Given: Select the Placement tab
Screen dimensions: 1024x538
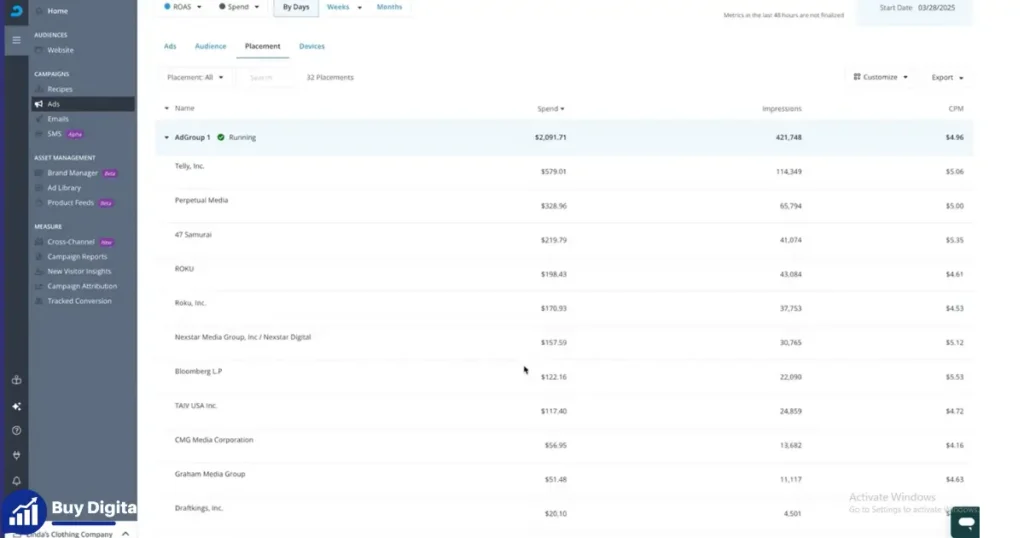Looking at the screenshot, I should tap(263, 46).
